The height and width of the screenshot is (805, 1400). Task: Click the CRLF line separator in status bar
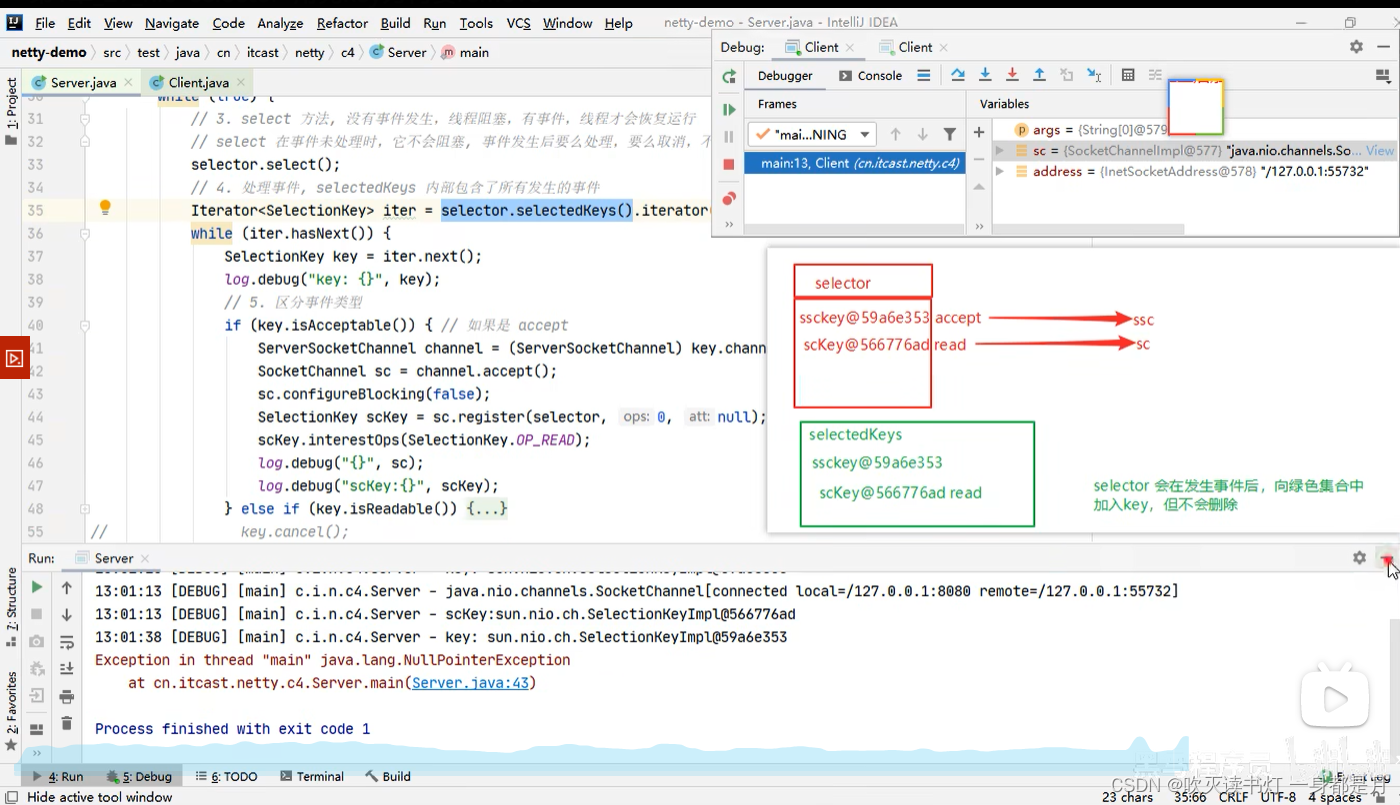click(x=1233, y=797)
